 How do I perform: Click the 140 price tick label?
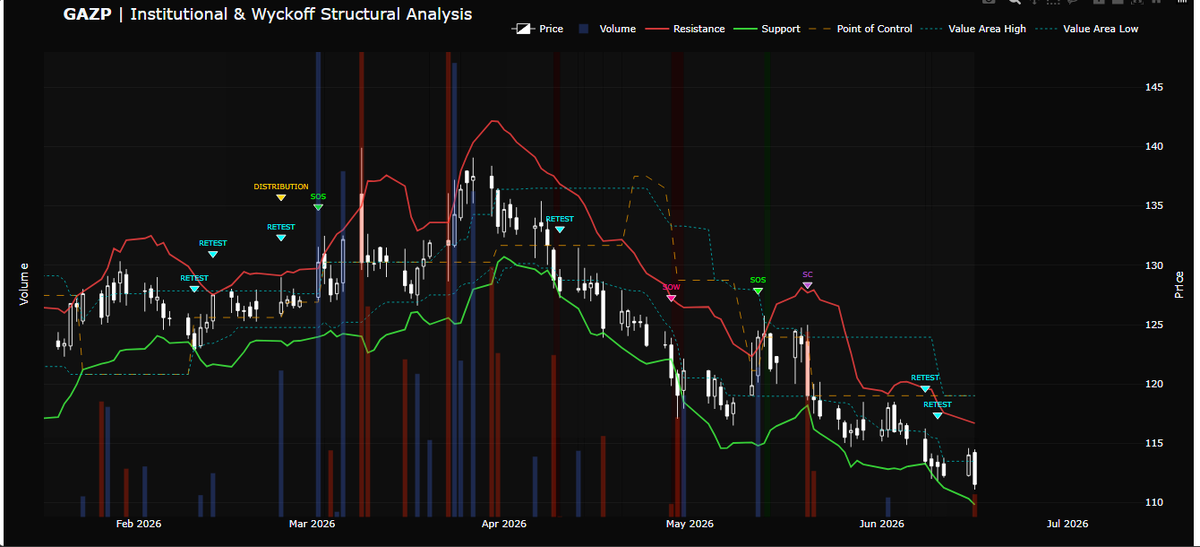coord(1154,147)
